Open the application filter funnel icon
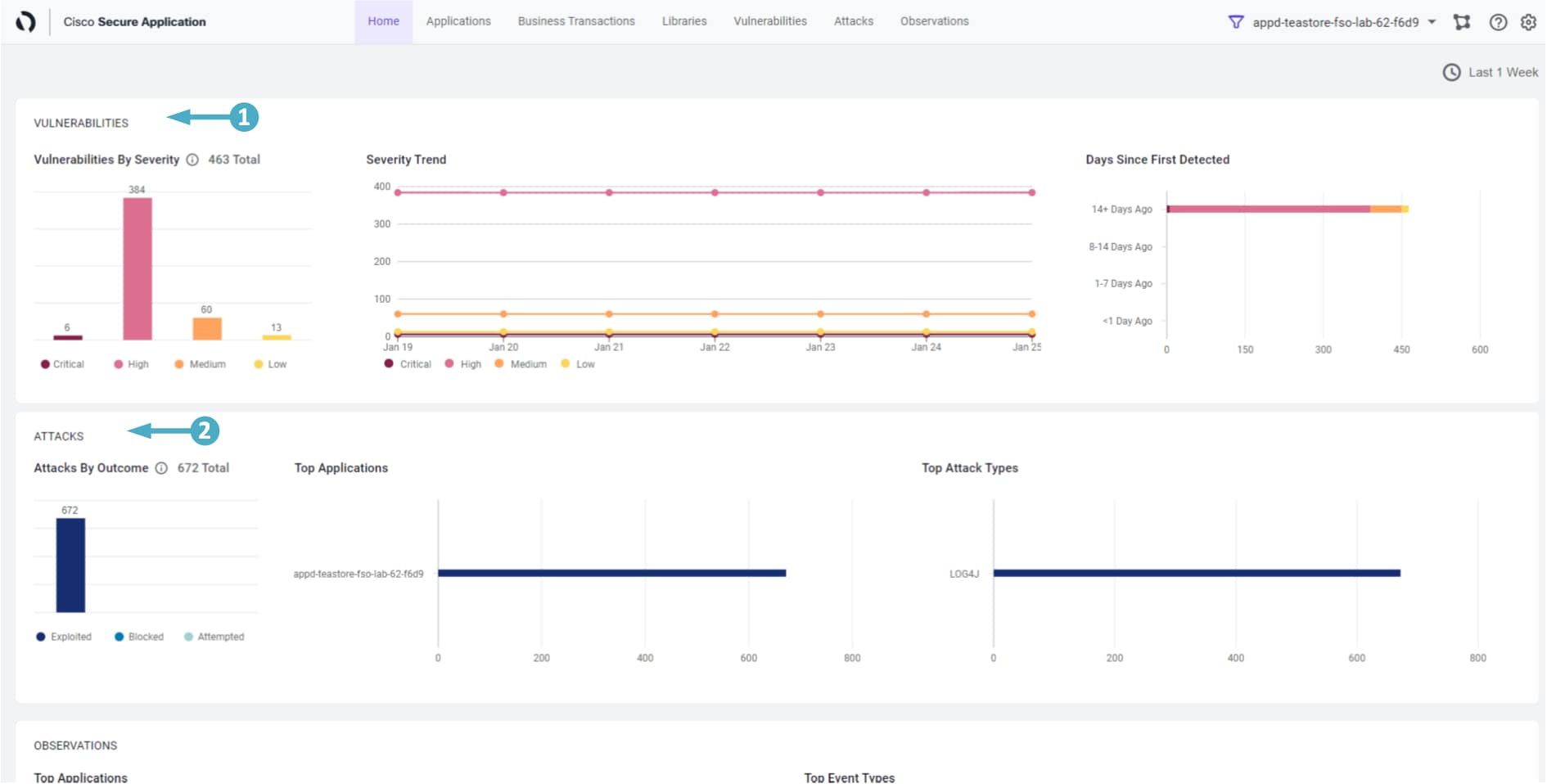This screenshot has width=1547, height=784. [x=1236, y=22]
